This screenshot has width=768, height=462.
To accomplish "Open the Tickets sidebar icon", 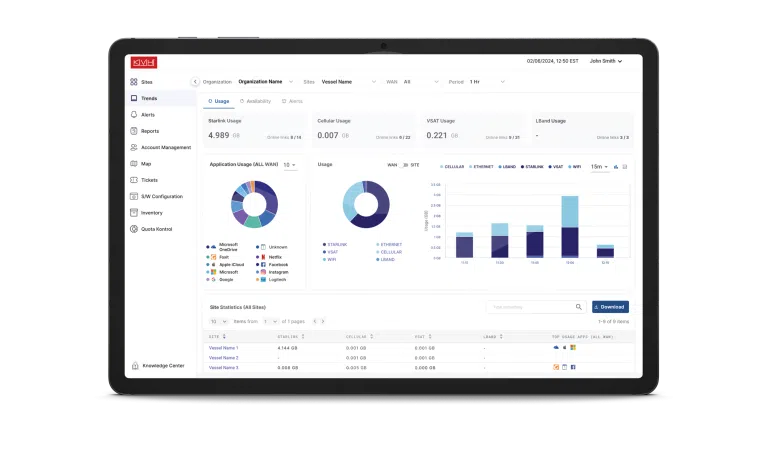I will coord(134,180).
